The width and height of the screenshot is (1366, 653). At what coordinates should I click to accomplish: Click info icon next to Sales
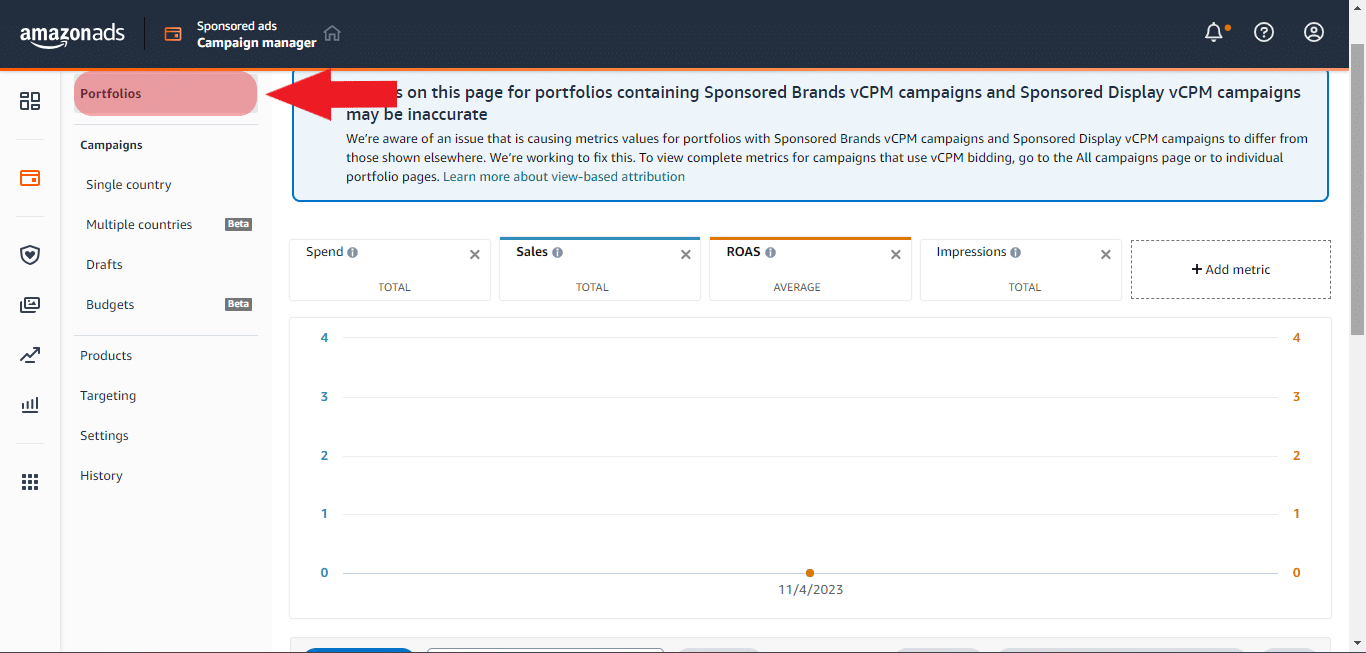(557, 253)
